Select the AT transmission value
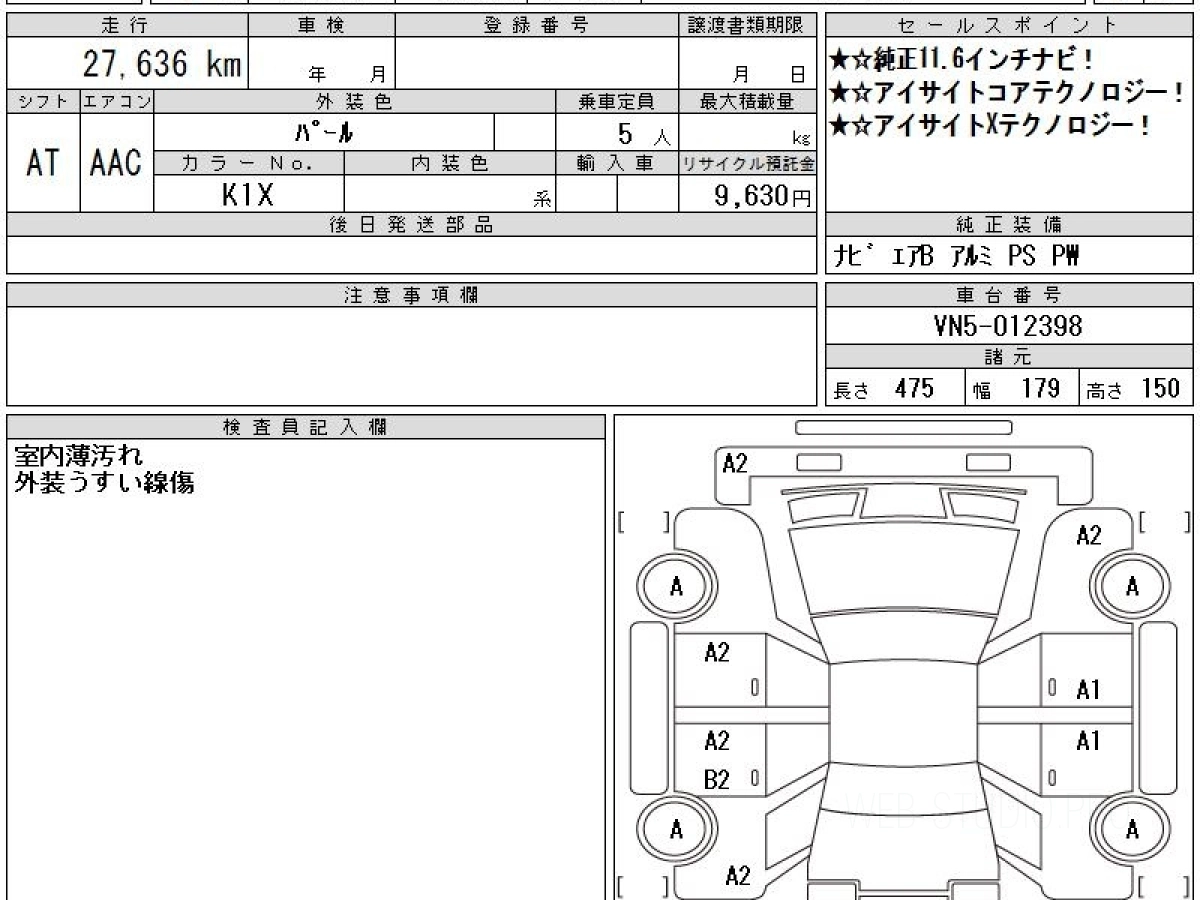Viewport: 1200px width, 900px height. [43, 163]
